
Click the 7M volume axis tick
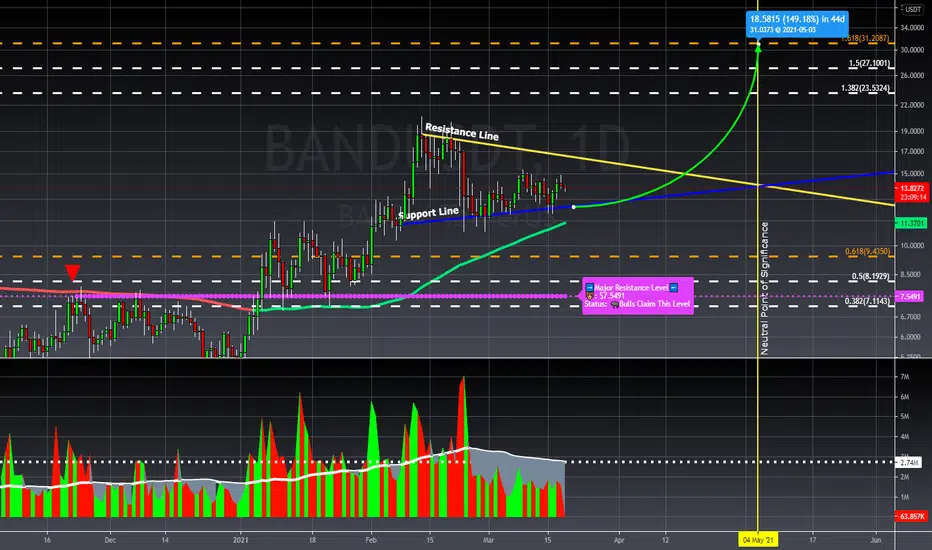905,377
